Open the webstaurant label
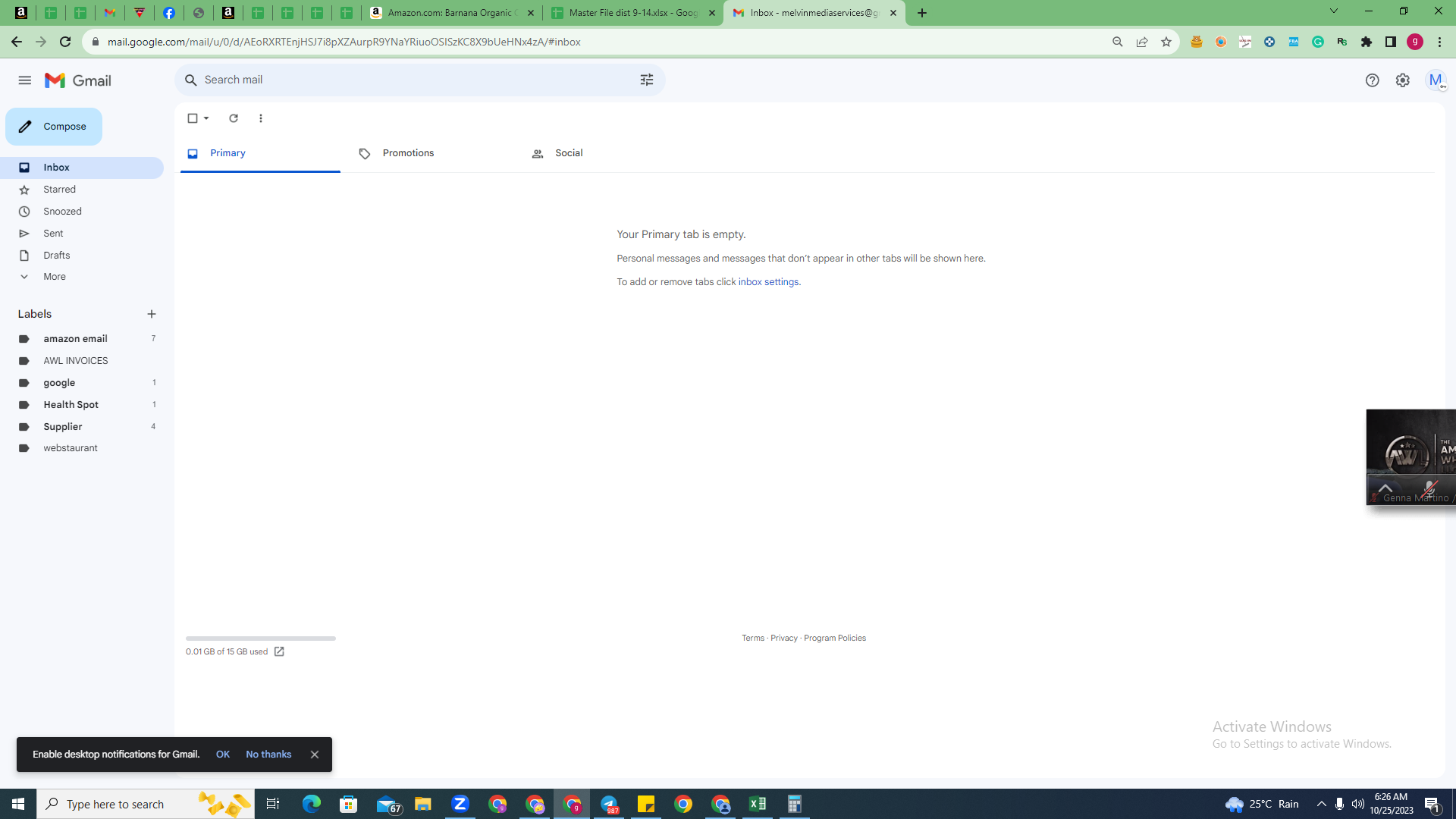Image resolution: width=1456 pixels, height=819 pixels. click(x=82, y=448)
